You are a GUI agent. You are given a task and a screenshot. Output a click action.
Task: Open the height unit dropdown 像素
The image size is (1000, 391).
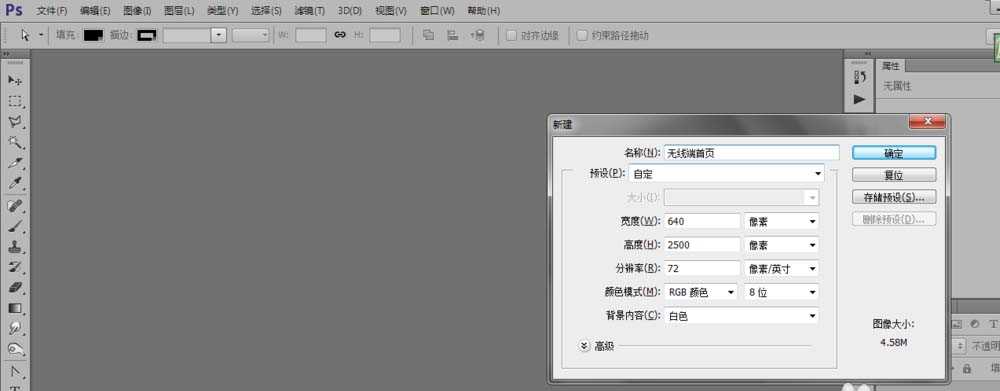click(x=782, y=245)
